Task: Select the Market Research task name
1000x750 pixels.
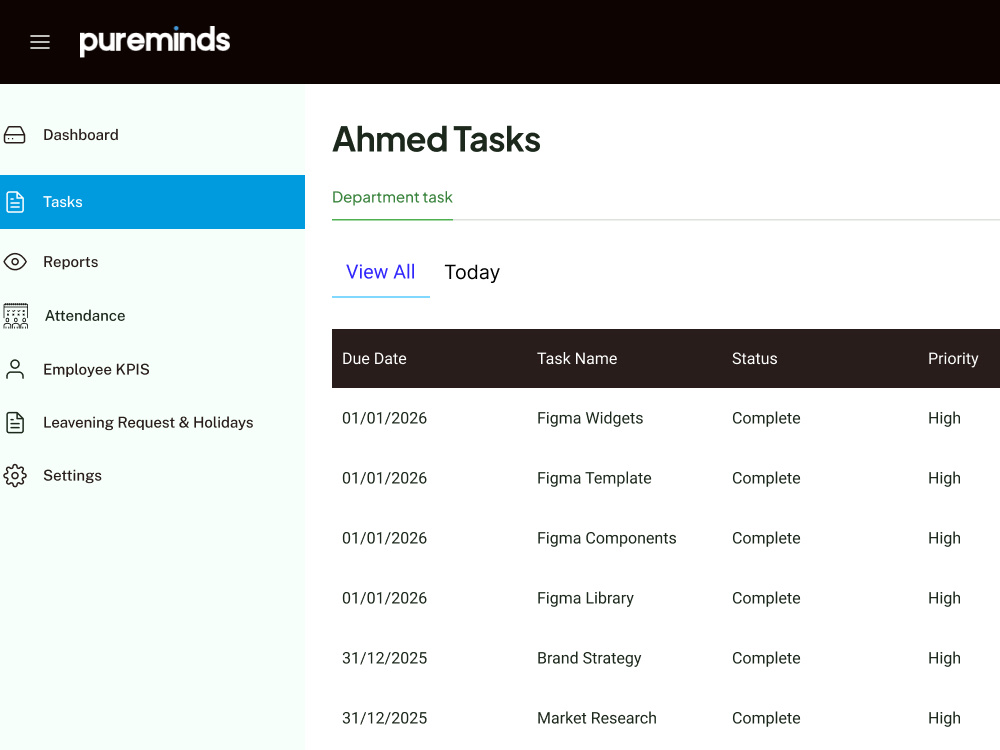Action: pyautogui.click(x=597, y=718)
